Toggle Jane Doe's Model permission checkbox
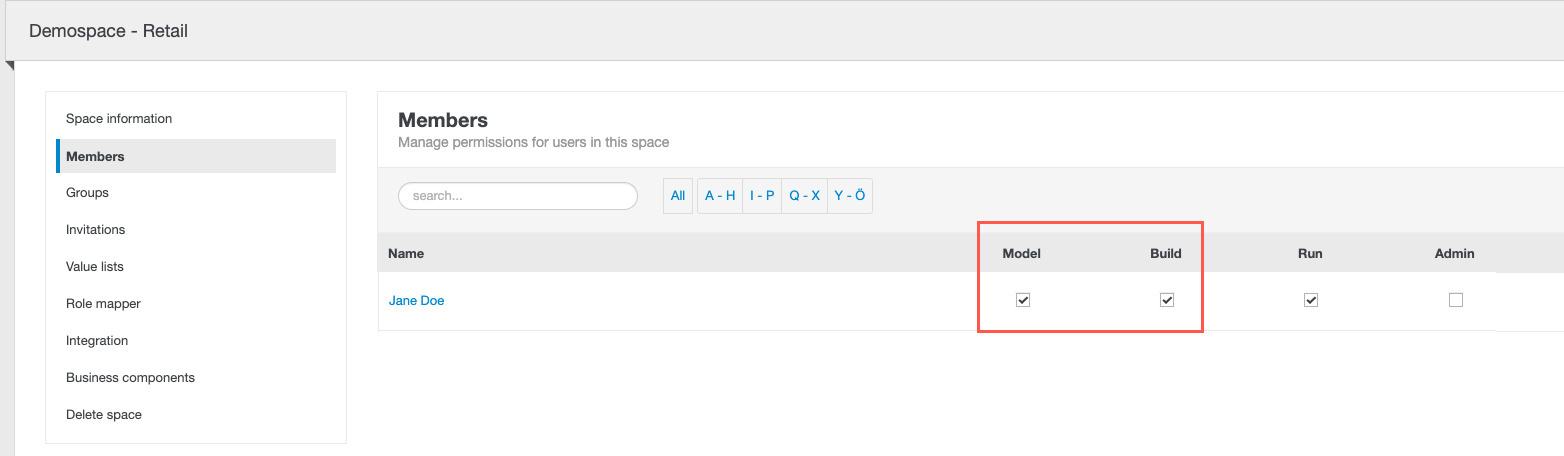This screenshot has width=1564, height=456. click(1022, 300)
